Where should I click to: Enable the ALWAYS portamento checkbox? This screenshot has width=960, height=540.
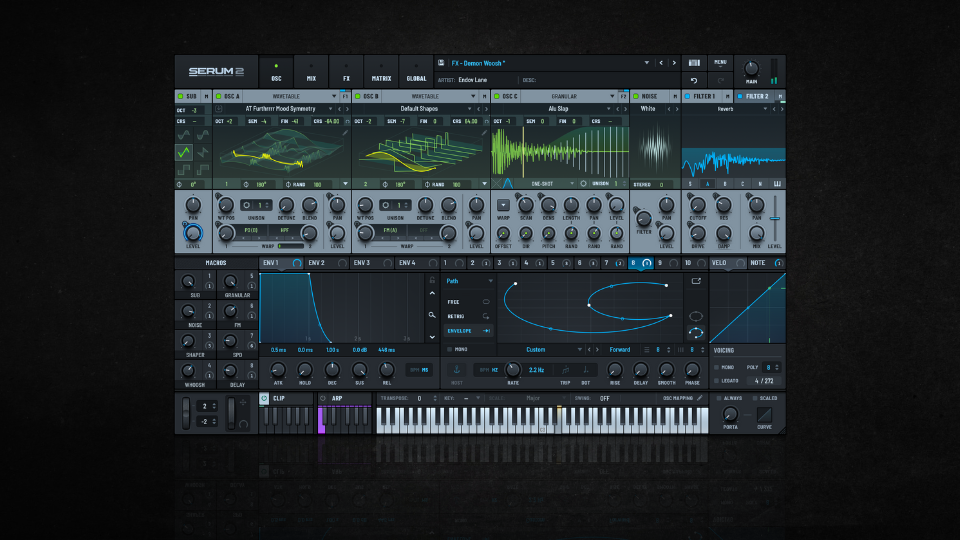(719, 399)
